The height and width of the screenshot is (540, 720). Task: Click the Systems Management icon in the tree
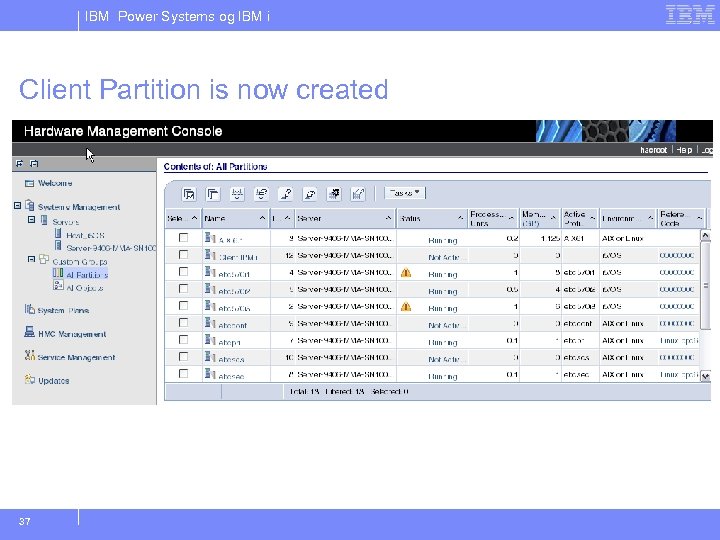click(x=30, y=205)
